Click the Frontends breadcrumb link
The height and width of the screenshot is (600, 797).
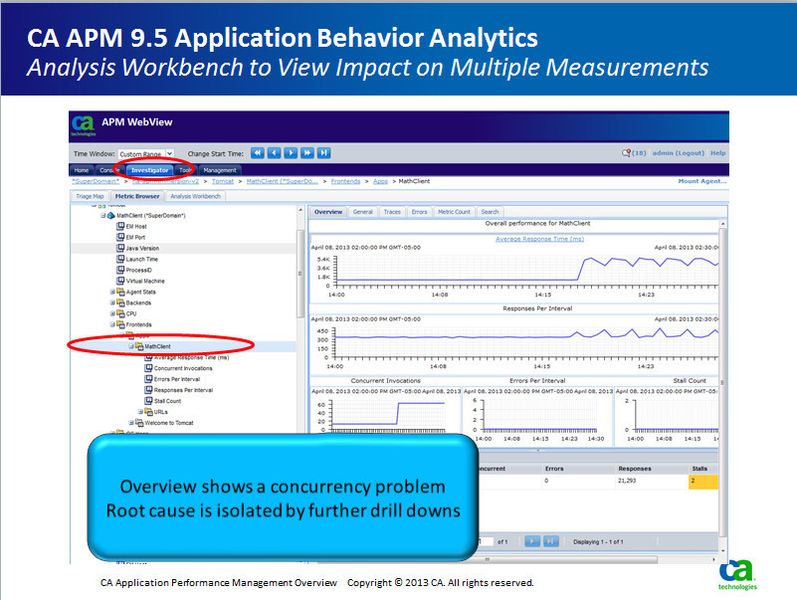345,181
